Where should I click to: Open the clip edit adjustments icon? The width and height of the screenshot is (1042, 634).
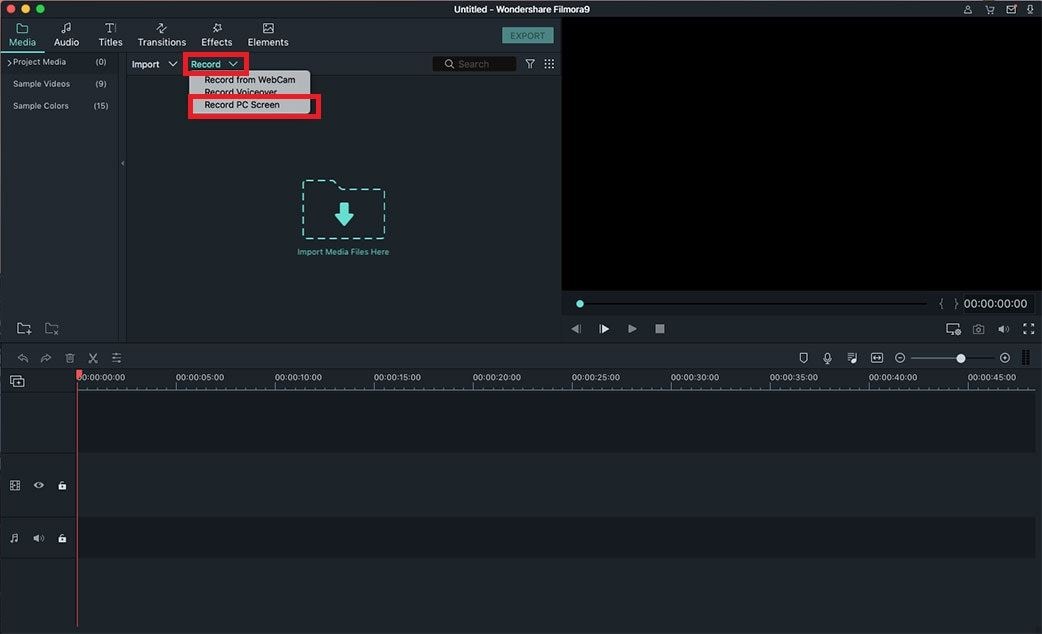click(x=116, y=358)
